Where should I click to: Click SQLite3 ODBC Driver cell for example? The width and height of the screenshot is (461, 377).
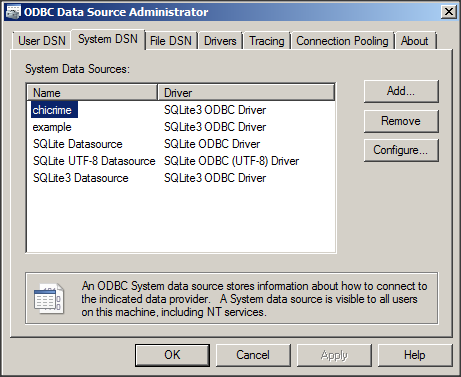tap(215, 127)
